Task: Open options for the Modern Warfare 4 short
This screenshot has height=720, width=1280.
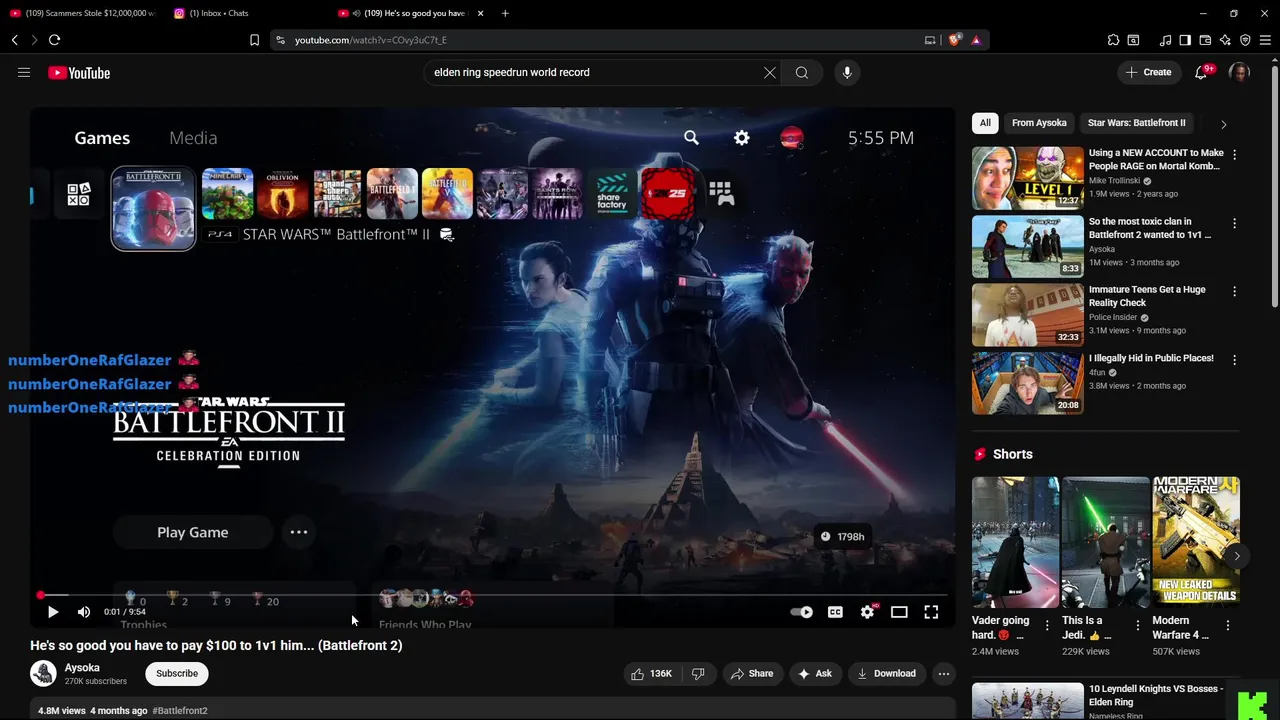Action: pyautogui.click(x=1228, y=626)
